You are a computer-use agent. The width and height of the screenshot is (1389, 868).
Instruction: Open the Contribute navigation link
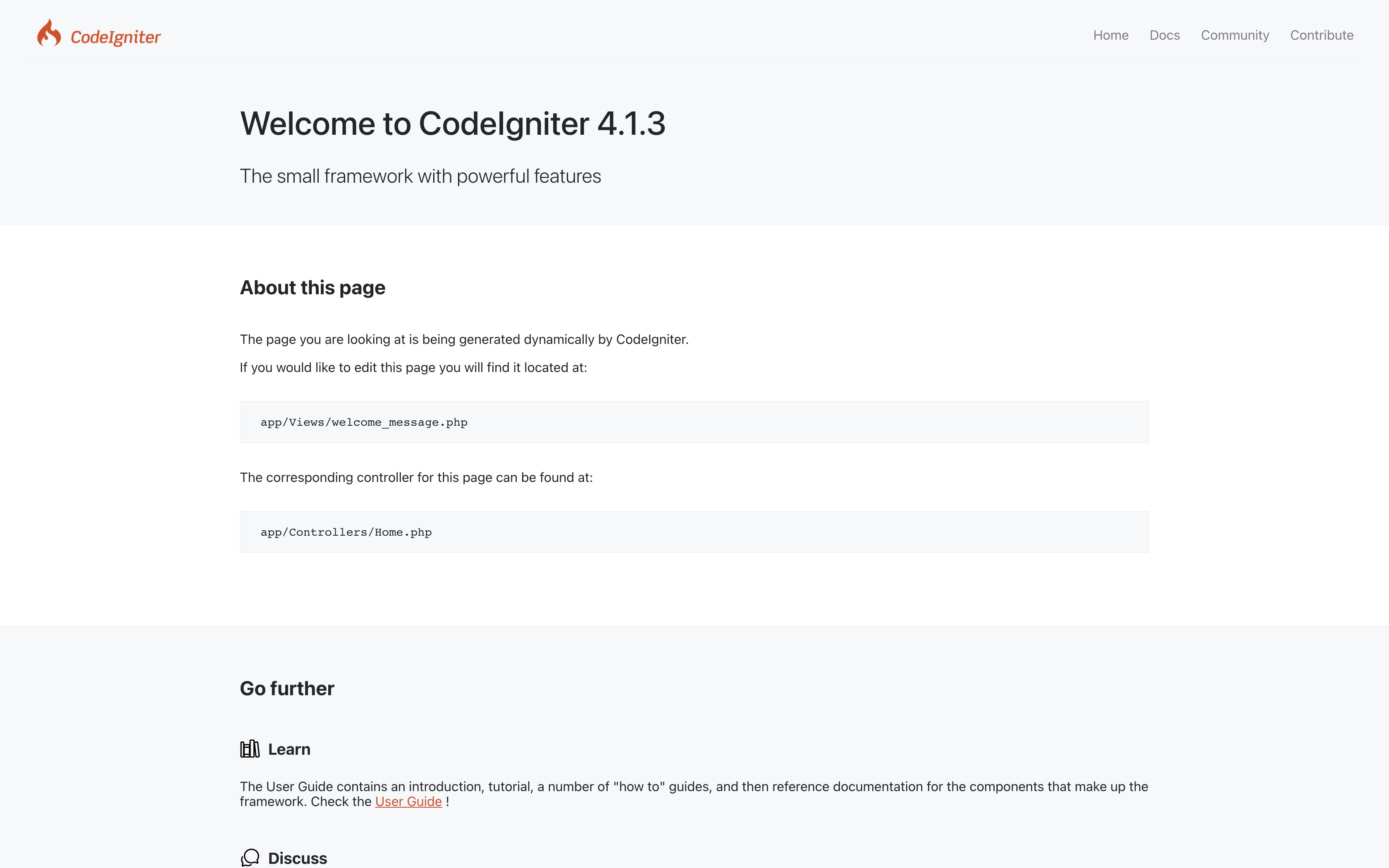1321,35
